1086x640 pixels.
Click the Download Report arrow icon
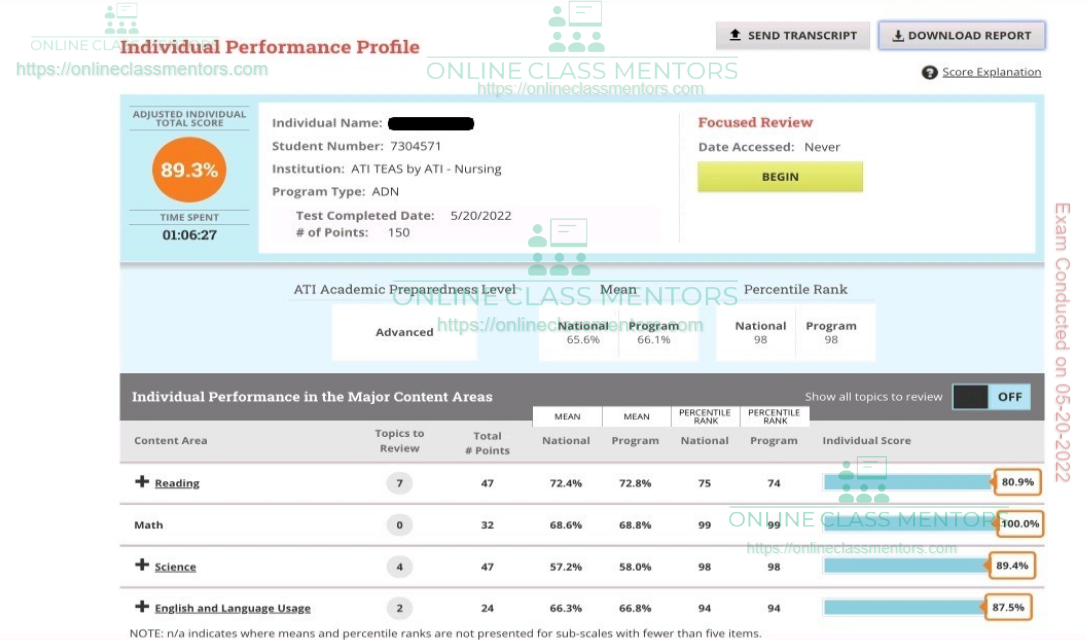897,35
